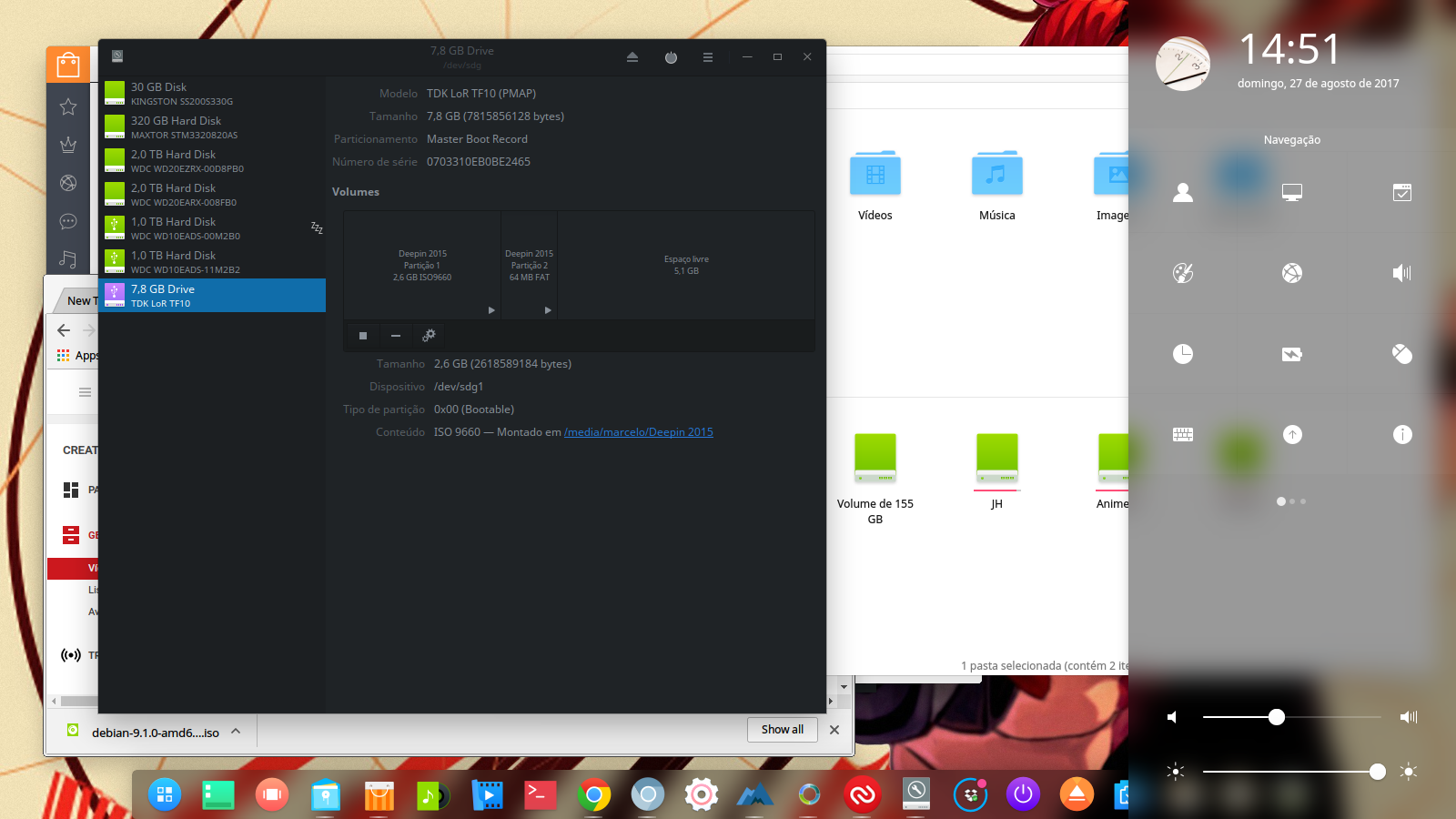Click browser back arrow
The width and height of the screenshot is (1456, 819).
point(64,330)
